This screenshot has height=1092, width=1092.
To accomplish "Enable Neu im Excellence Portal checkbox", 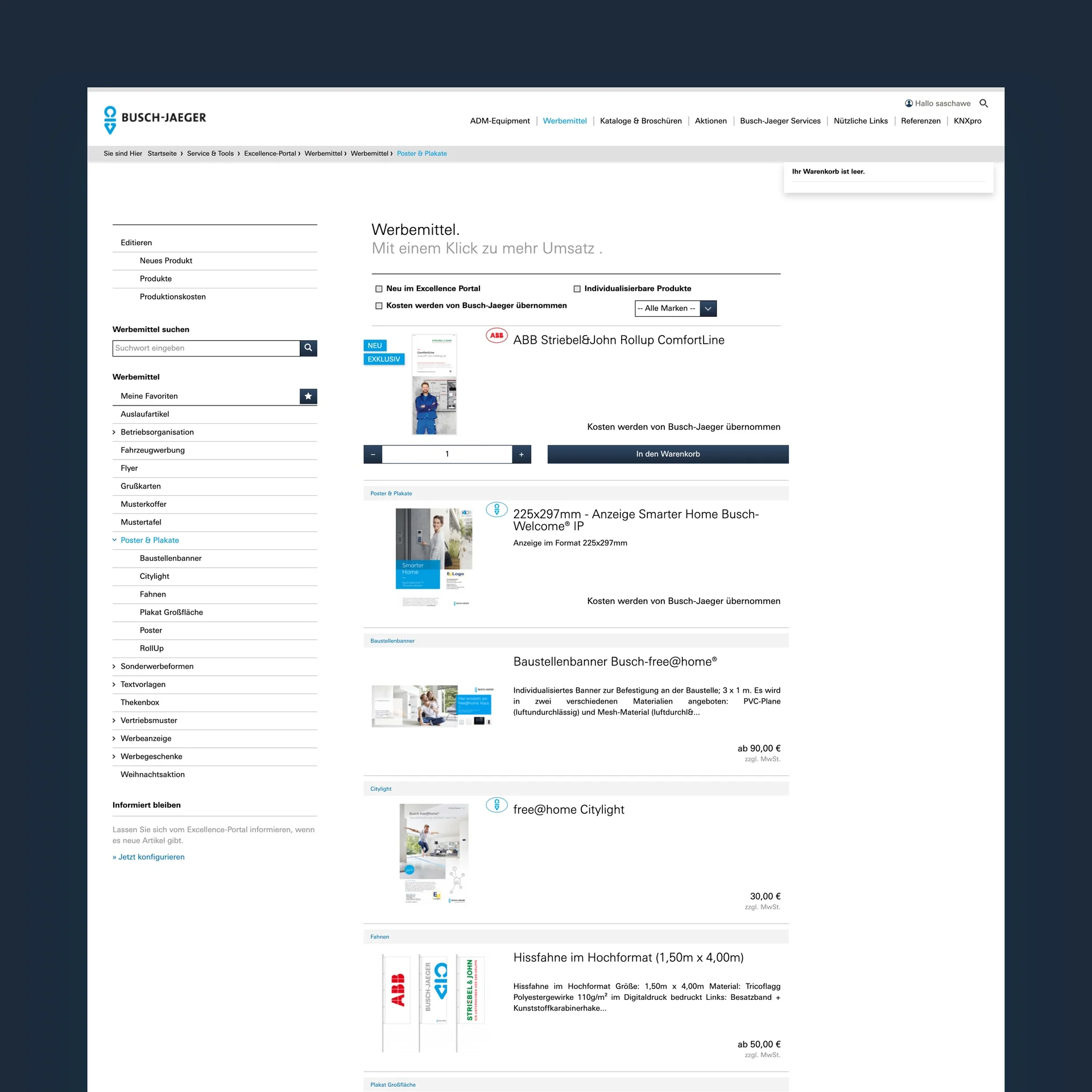I will point(379,289).
